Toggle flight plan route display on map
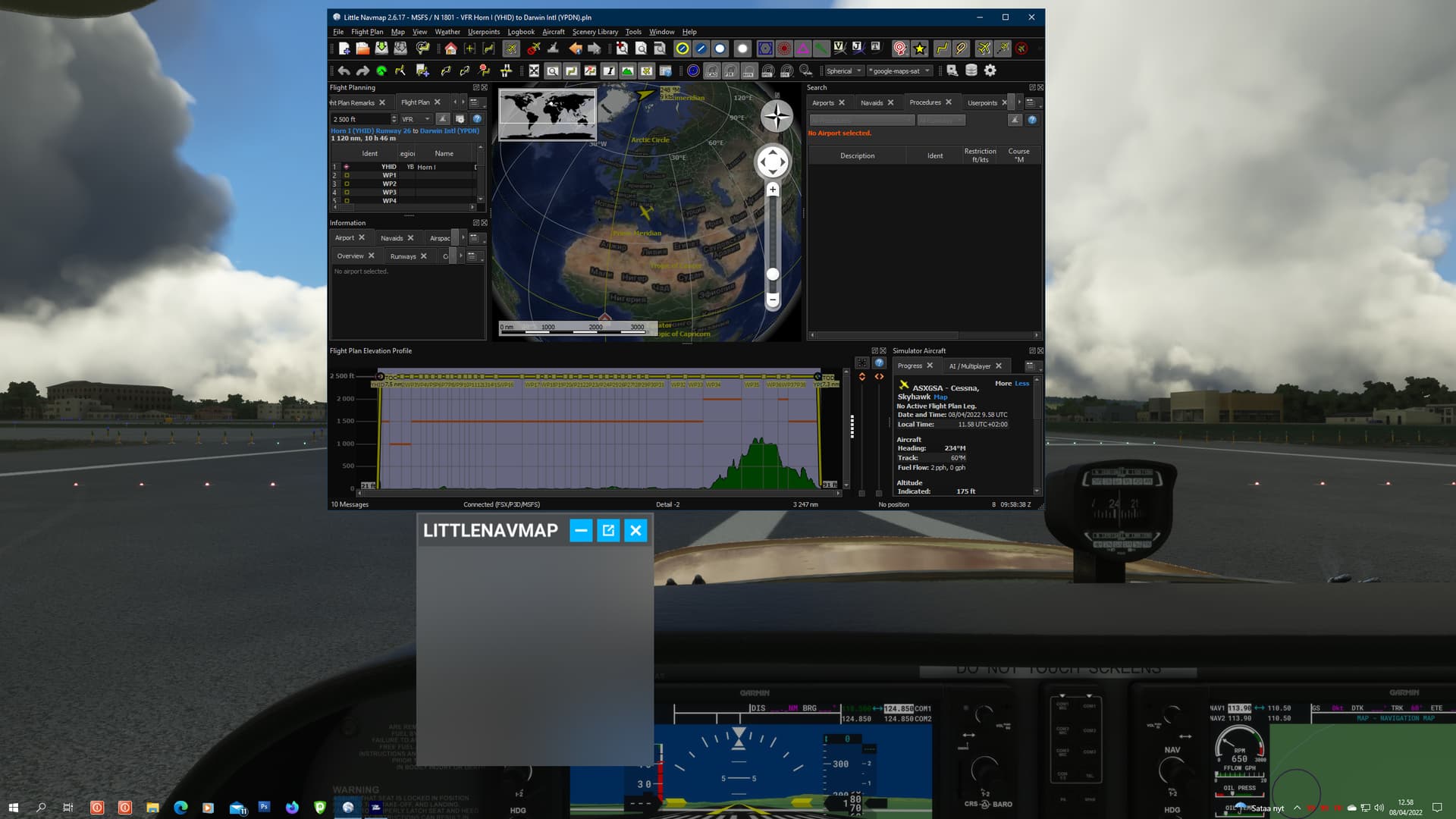The image size is (1456, 819). [942, 49]
